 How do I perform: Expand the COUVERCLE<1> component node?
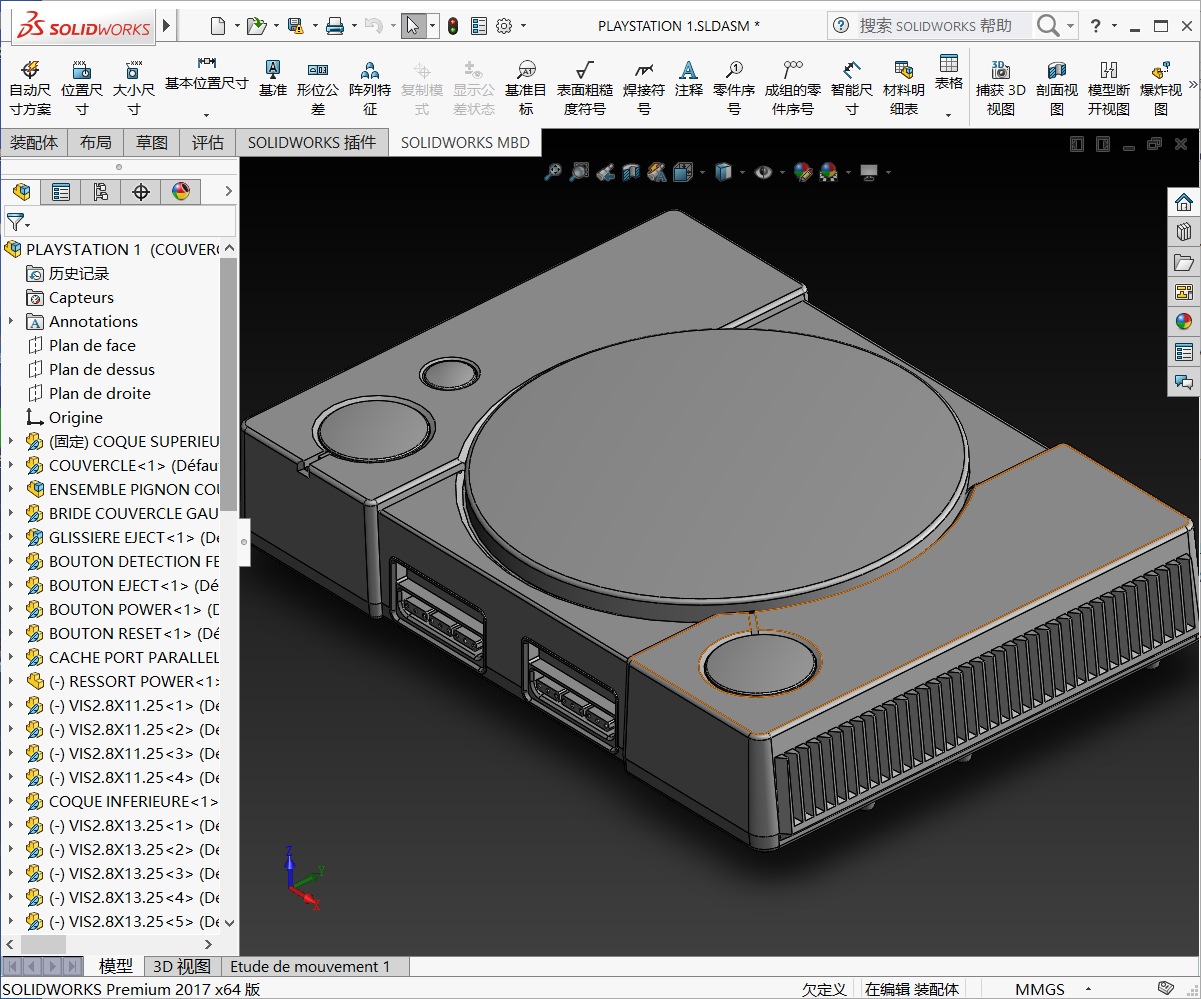[11, 465]
